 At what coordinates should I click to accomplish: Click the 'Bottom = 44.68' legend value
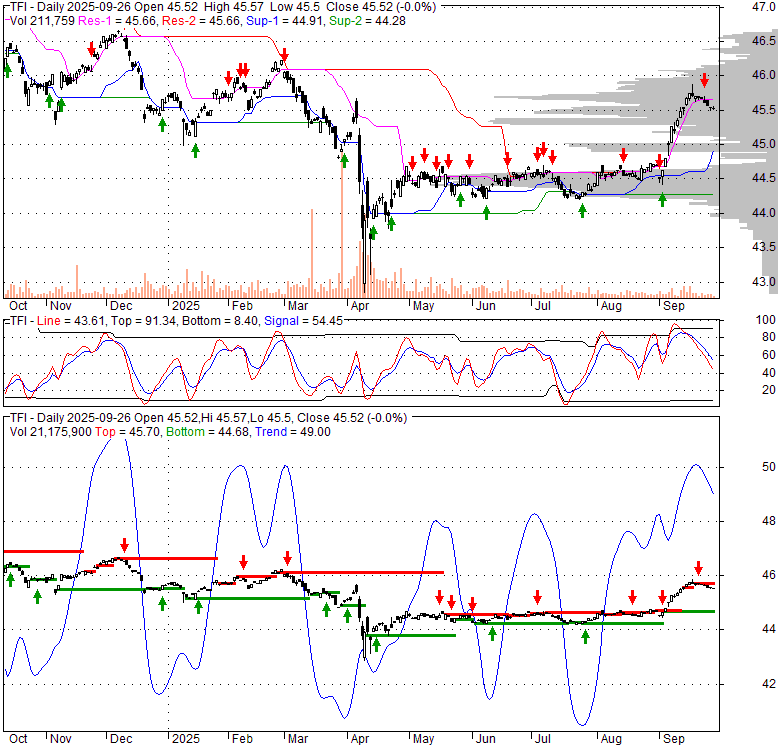(207, 432)
